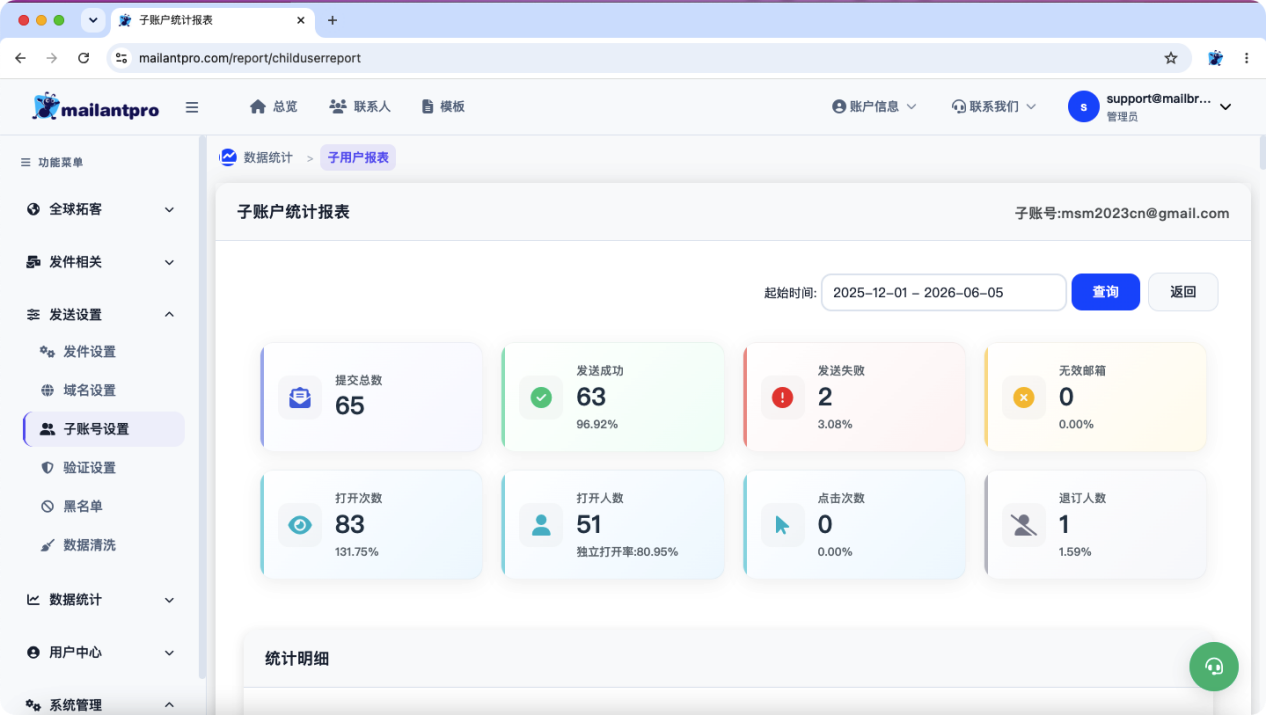Click the contacts icon beside 联系人
Screen dimensions: 1266x715
click(x=338, y=106)
